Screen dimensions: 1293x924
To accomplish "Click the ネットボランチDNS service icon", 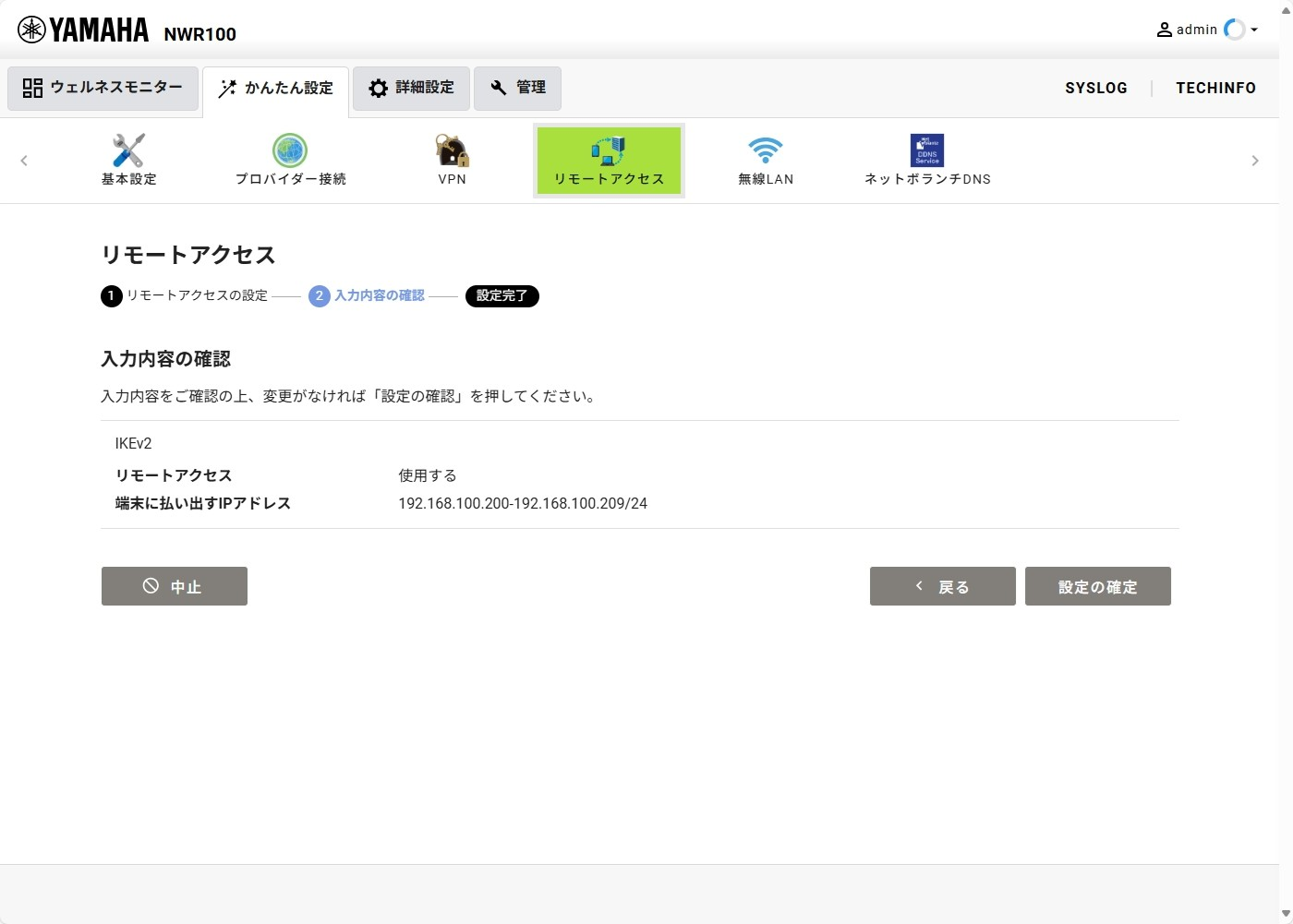I will pos(926,149).
